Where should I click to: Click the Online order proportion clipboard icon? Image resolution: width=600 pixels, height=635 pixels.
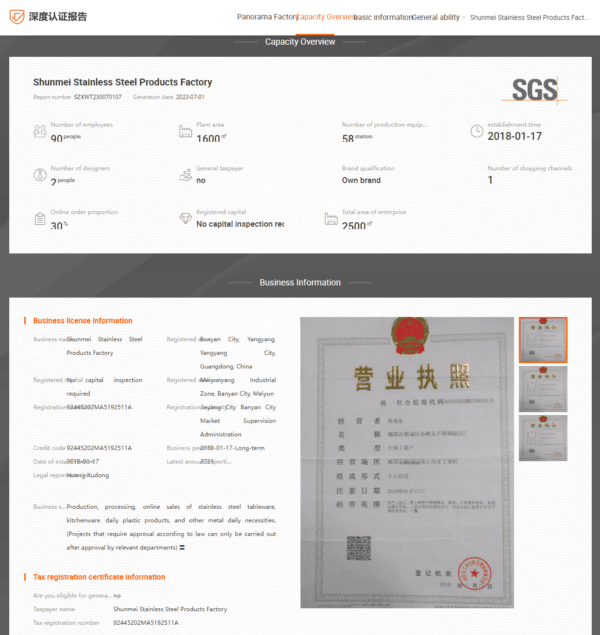pyautogui.click(x=40, y=219)
